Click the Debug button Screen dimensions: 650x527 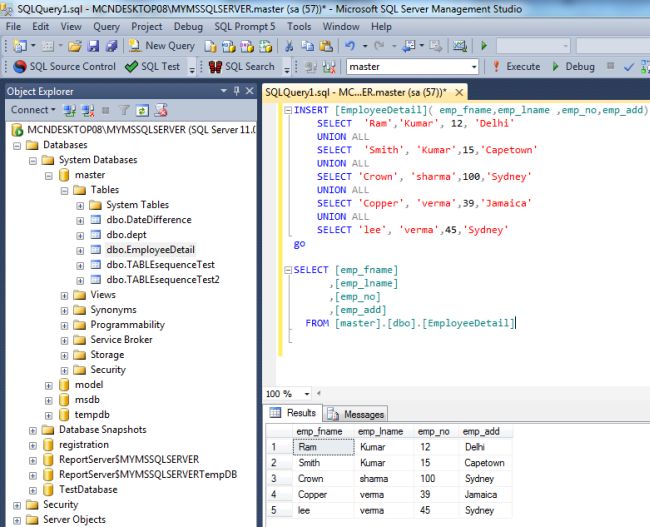(579, 67)
